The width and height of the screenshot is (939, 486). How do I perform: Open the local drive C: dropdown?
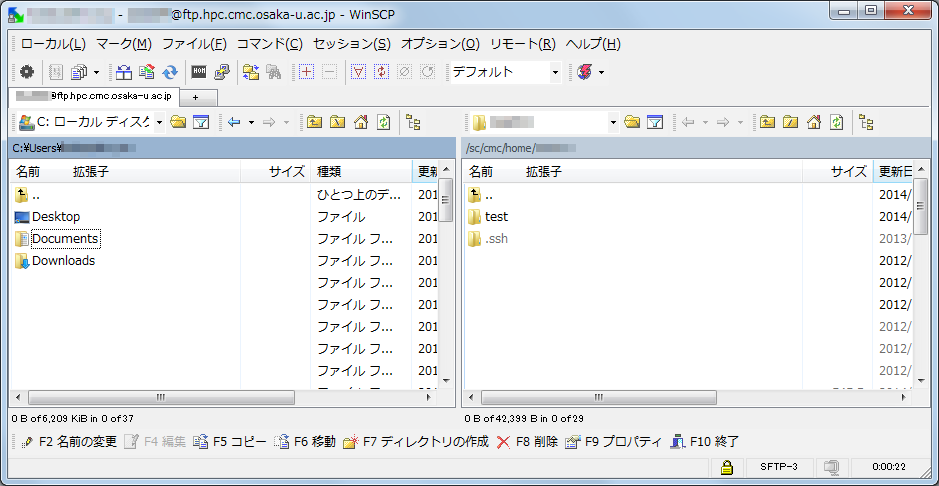coord(159,122)
